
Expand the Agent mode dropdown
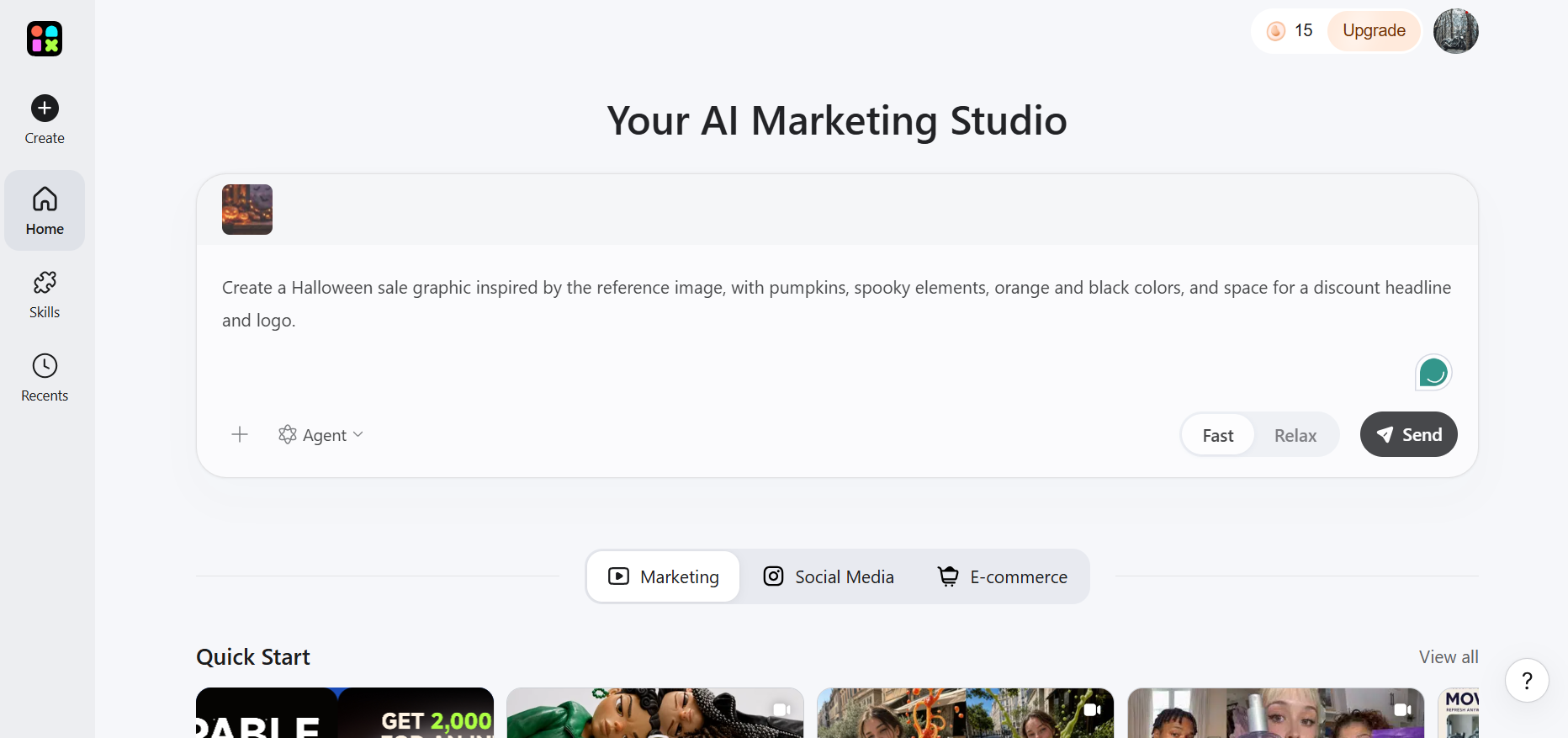coord(320,435)
